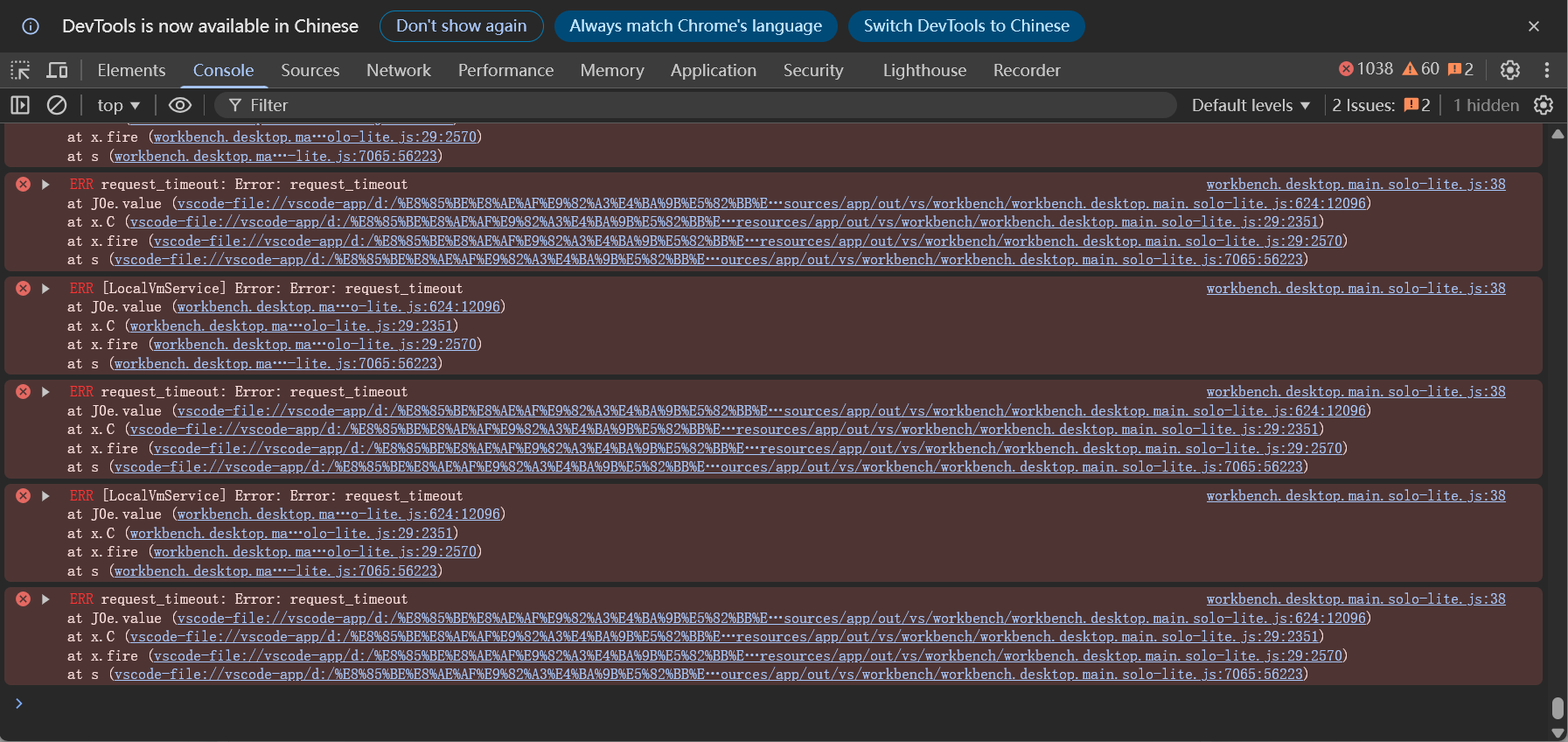This screenshot has width=1568, height=742.
Task: Create a live expression with eye icon
Action: tap(180, 105)
